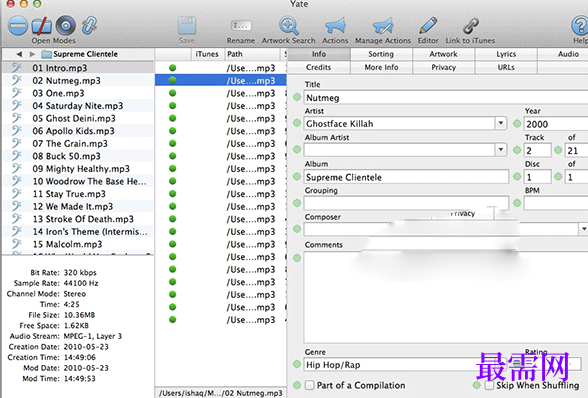Open the Editor pencil icon
Screen dimensions: 588x398
point(428,26)
